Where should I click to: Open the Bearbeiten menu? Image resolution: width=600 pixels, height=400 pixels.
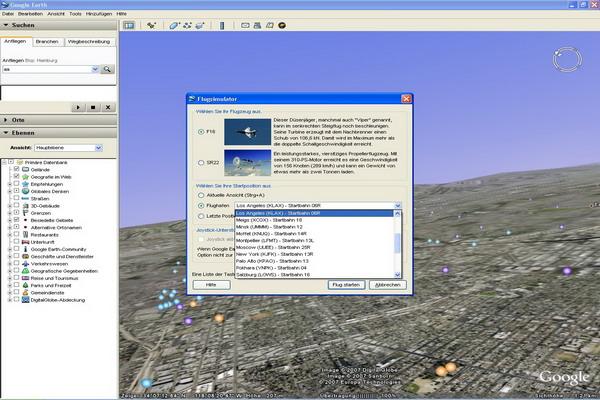click(x=30, y=14)
